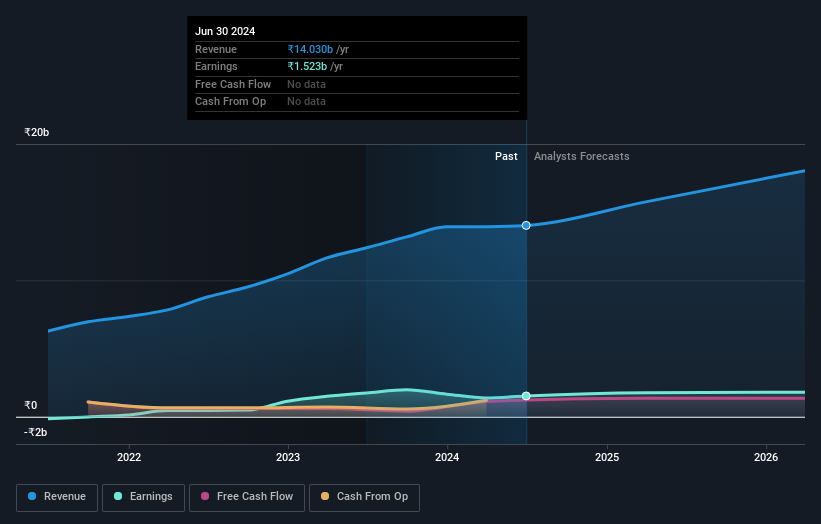821x524 pixels.
Task: Toggle the Revenue legend button
Action: click(x=57, y=497)
